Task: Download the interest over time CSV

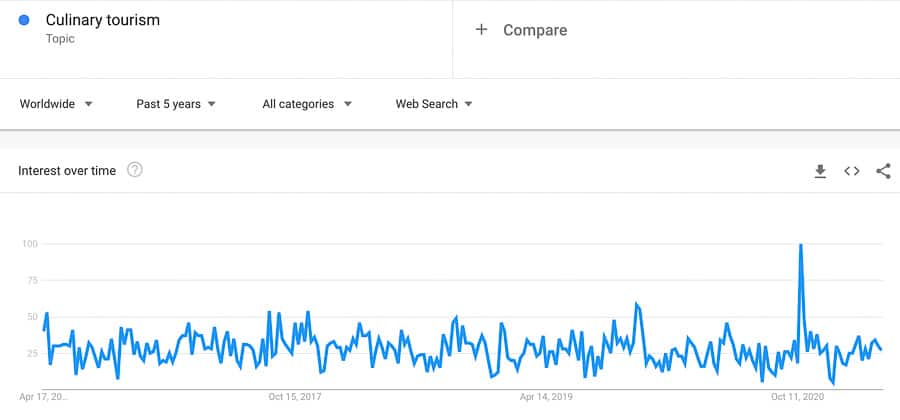Action: click(820, 171)
